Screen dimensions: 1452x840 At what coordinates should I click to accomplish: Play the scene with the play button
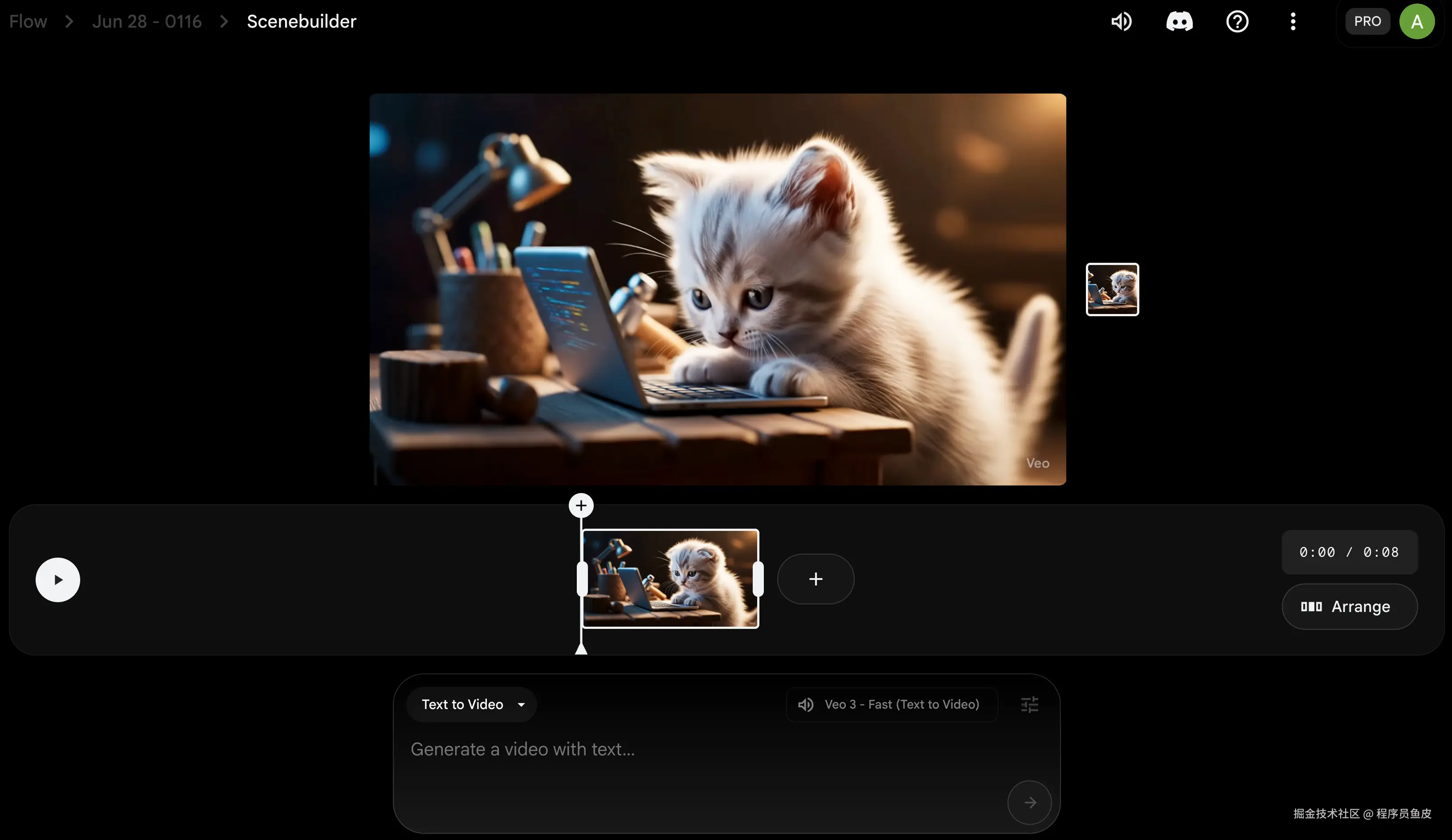point(57,579)
